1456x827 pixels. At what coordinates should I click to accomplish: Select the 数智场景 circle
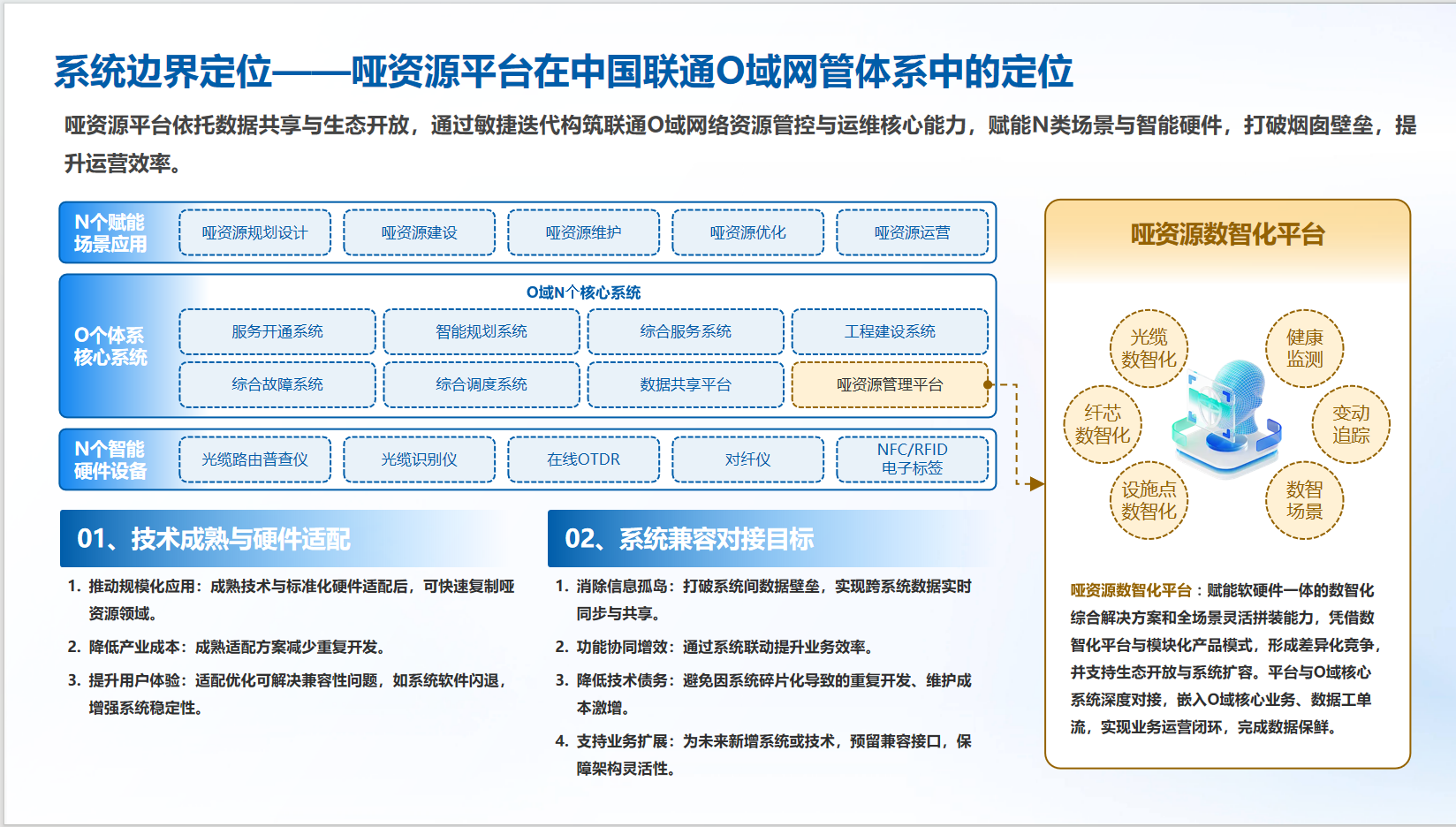pos(1304,500)
